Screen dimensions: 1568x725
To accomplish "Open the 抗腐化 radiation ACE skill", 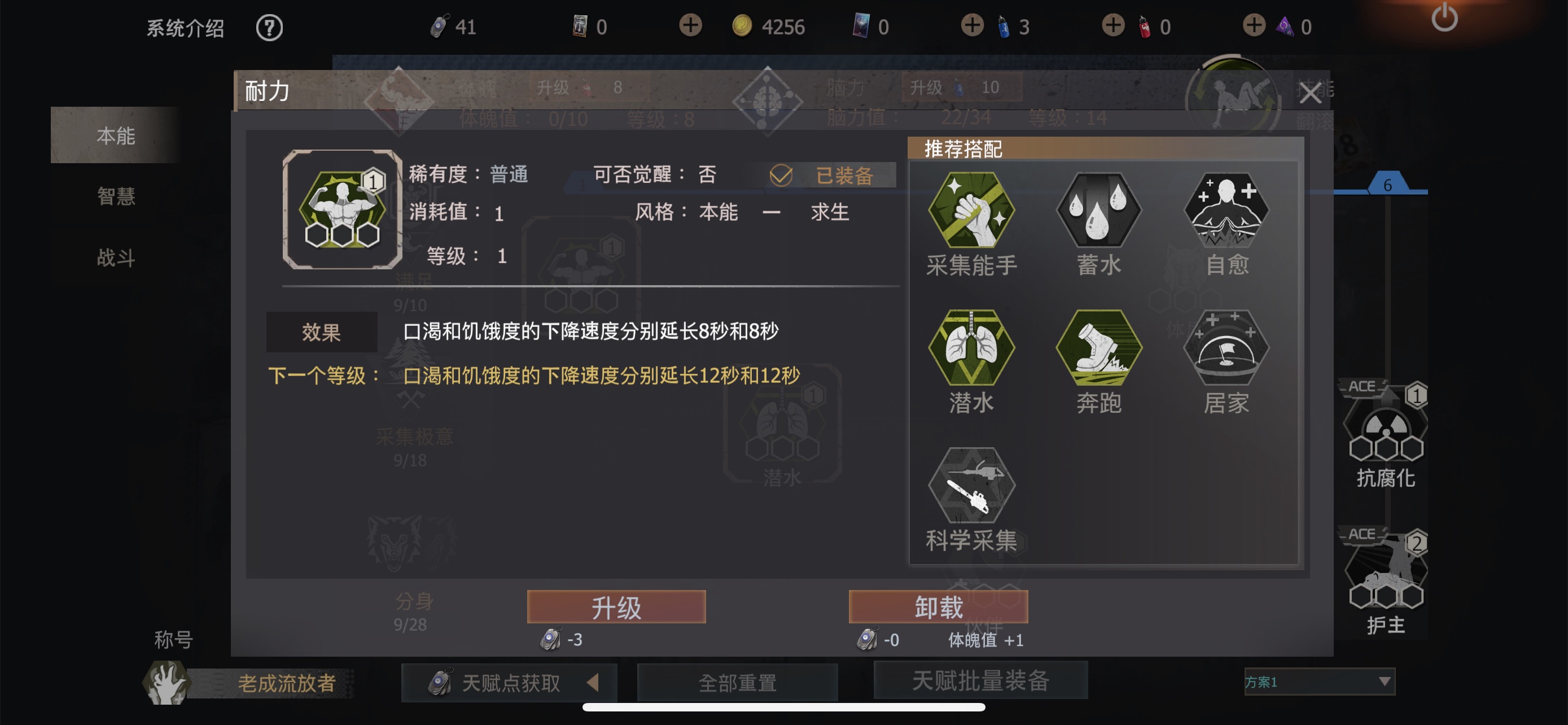I will coord(1385,426).
